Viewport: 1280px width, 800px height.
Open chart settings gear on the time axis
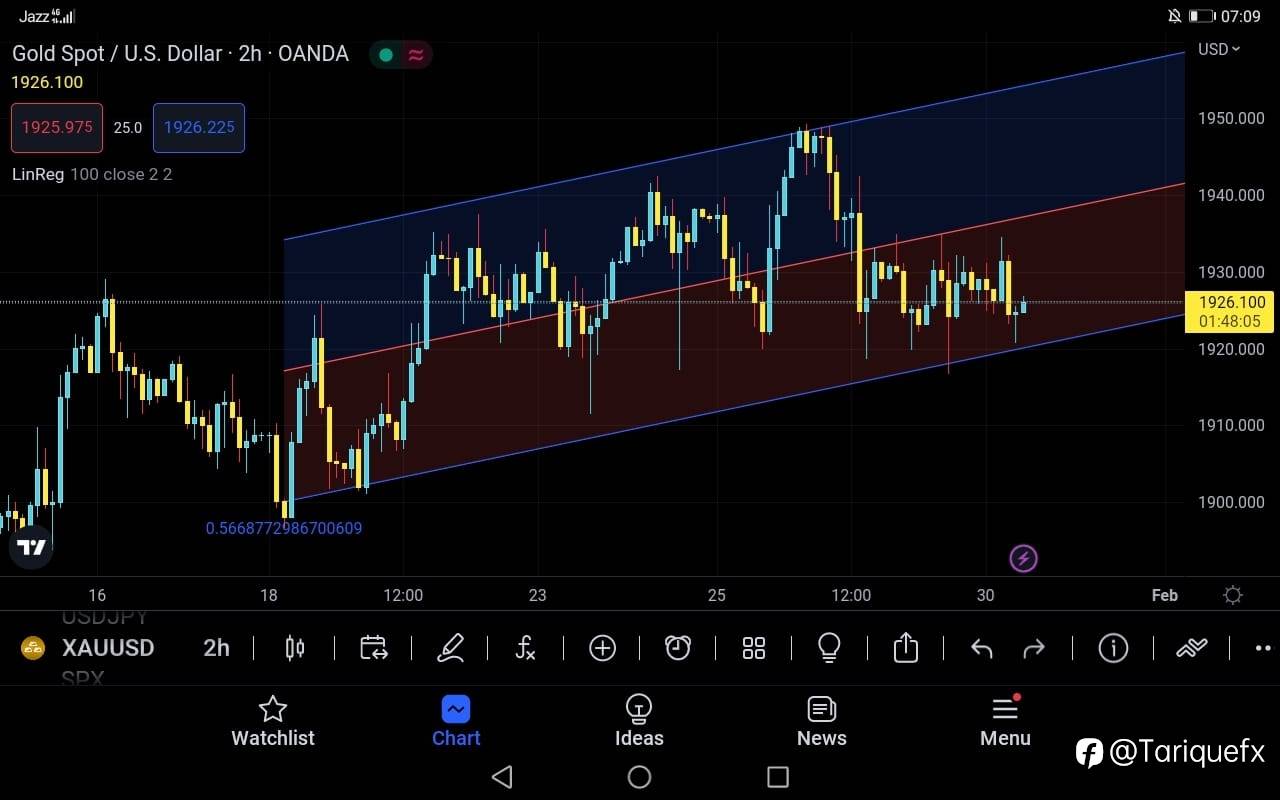pyautogui.click(x=1233, y=595)
